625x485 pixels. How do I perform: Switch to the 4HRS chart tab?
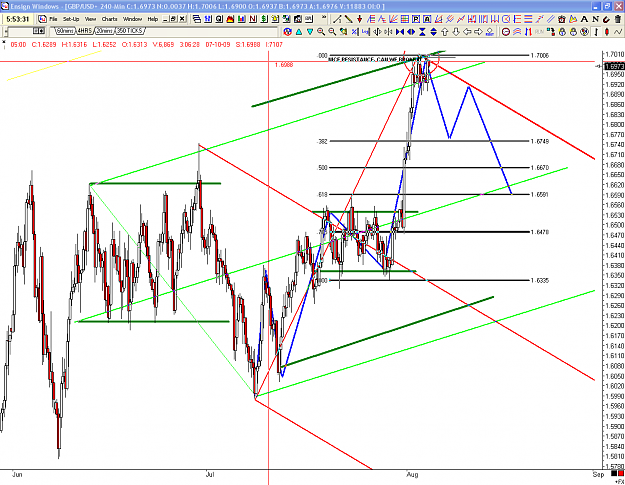click(x=85, y=31)
